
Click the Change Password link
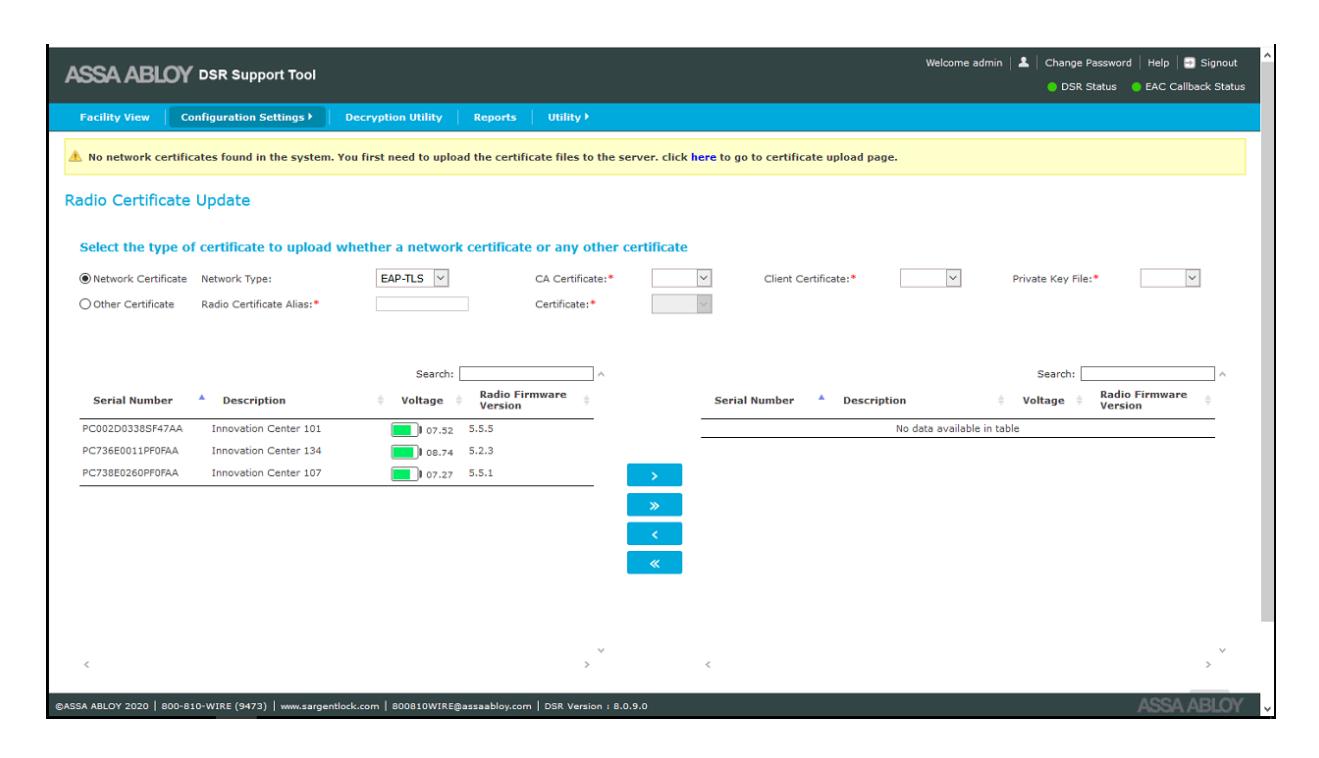pos(1088,62)
